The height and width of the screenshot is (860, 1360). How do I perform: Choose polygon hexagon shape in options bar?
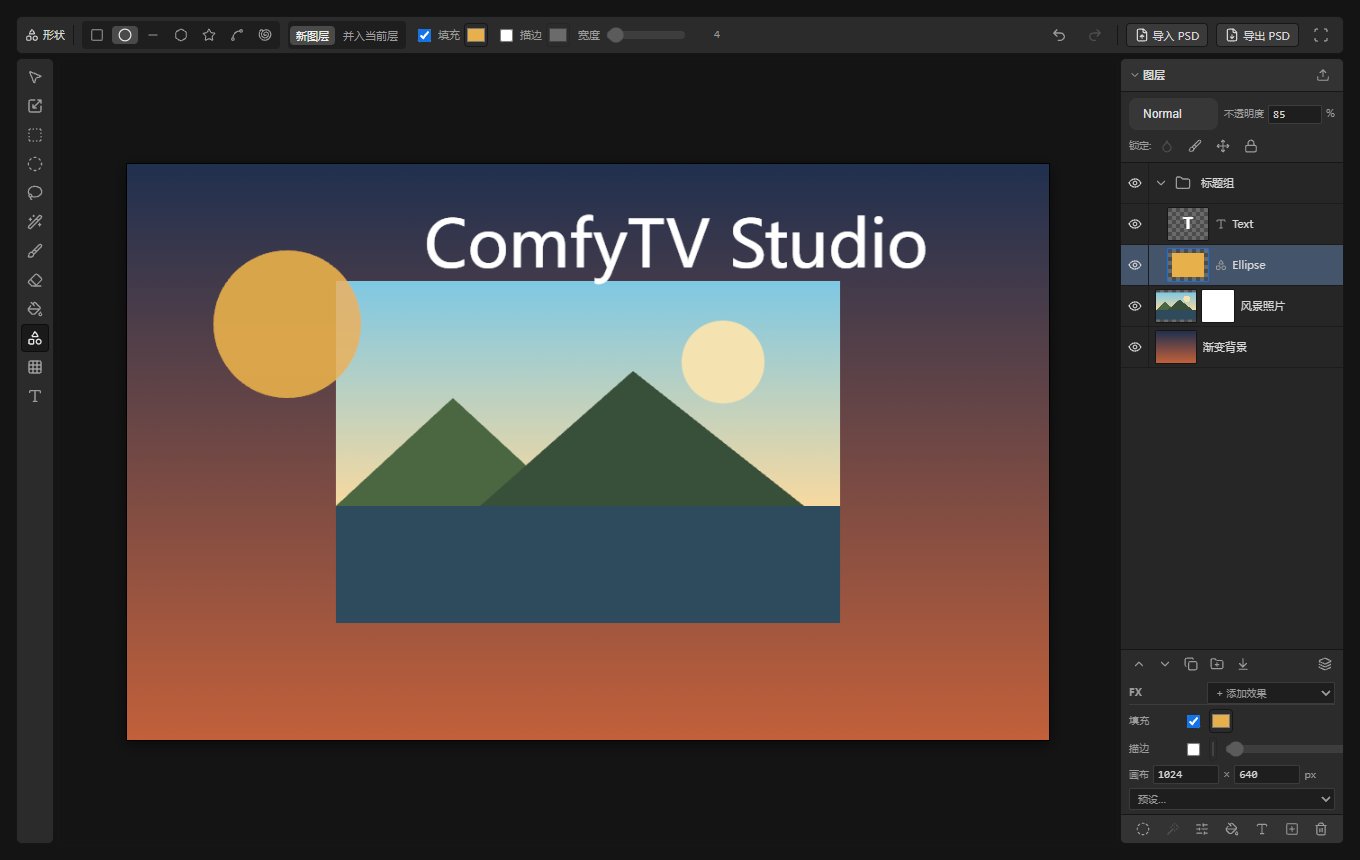(x=181, y=35)
